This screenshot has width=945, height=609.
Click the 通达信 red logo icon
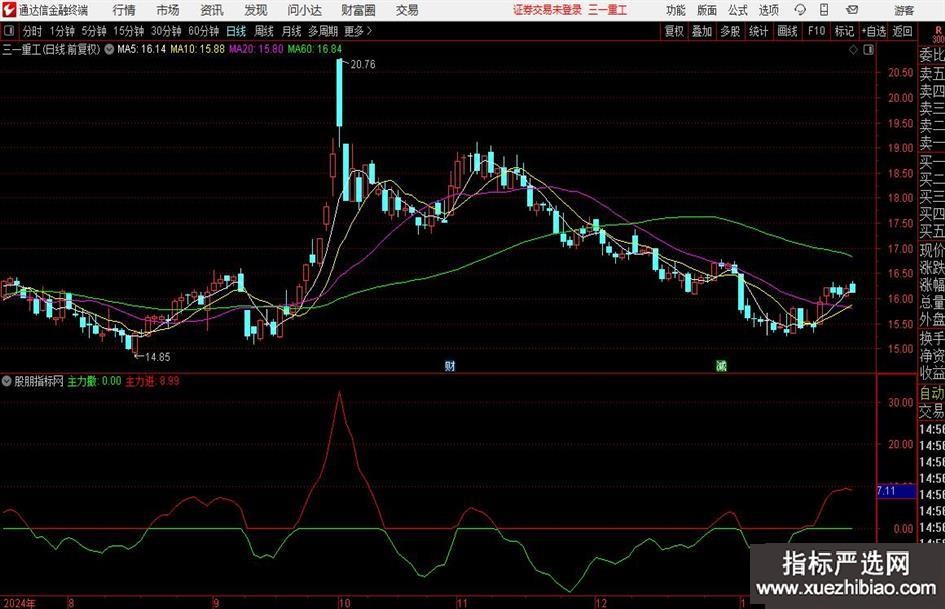[x=9, y=10]
